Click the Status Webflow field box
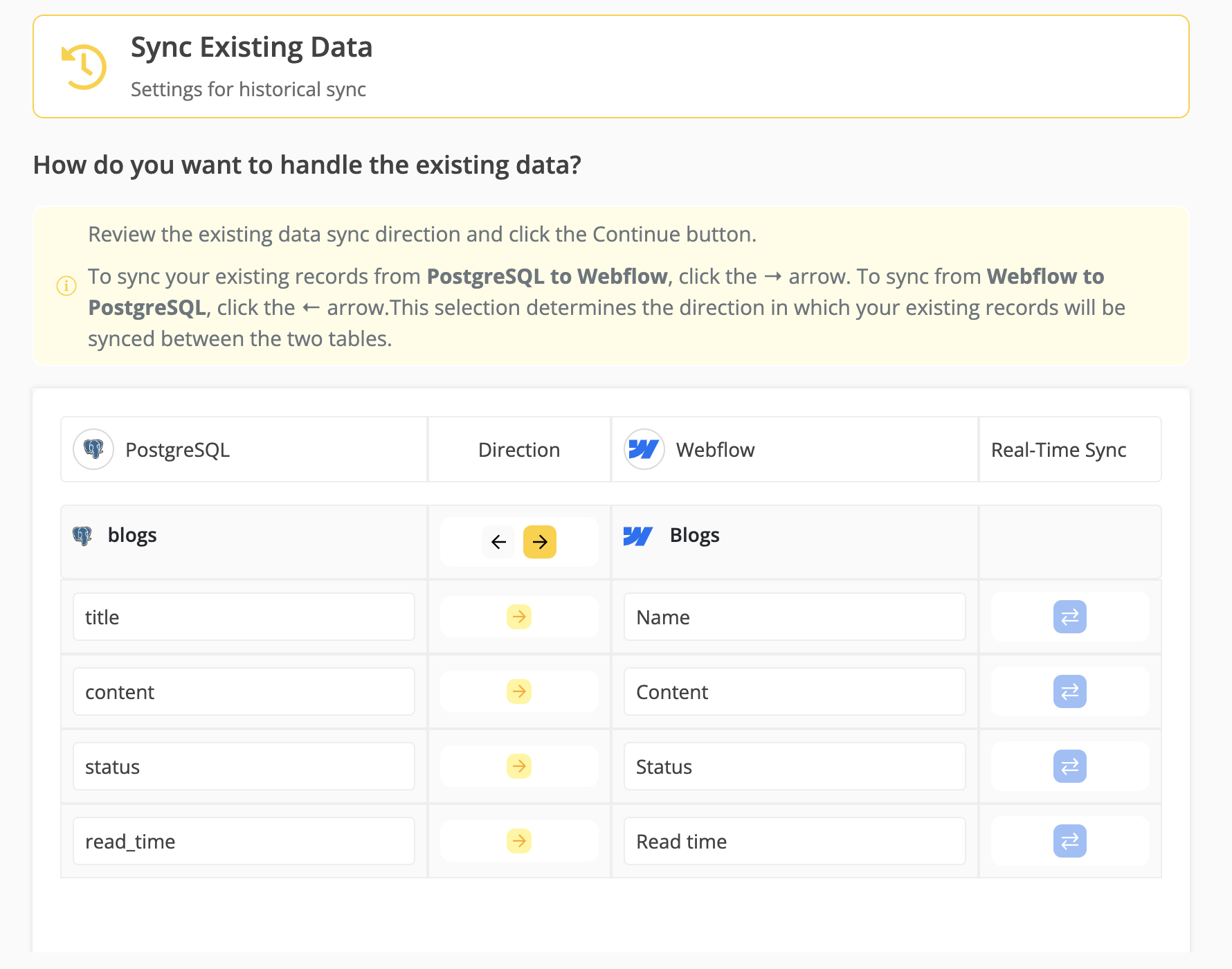Screen dimensions: 1232x969 (795, 766)
